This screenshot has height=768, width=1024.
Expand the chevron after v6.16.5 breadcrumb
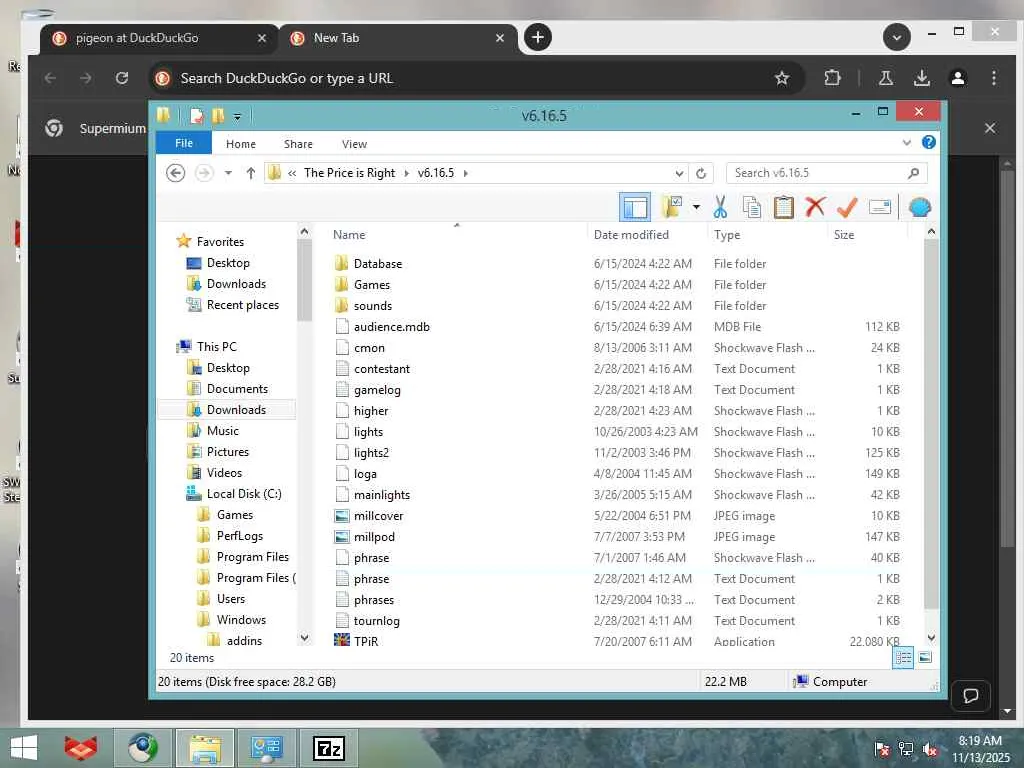click(x=466, y=173)
